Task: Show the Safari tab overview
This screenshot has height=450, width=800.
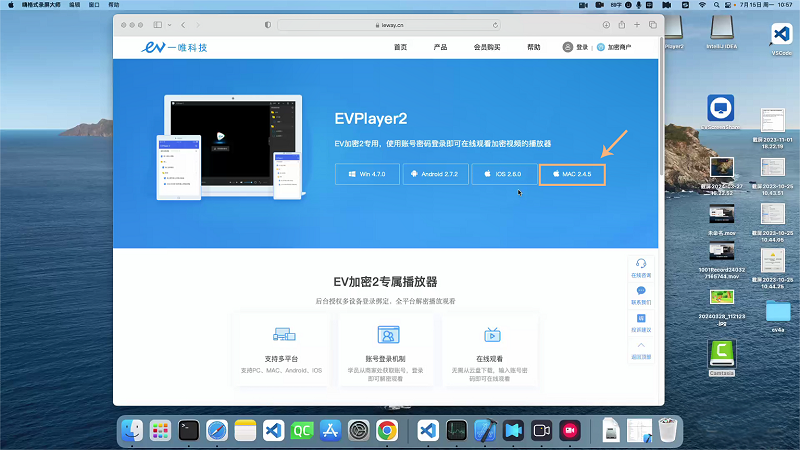Action: [x=653, y=24]
